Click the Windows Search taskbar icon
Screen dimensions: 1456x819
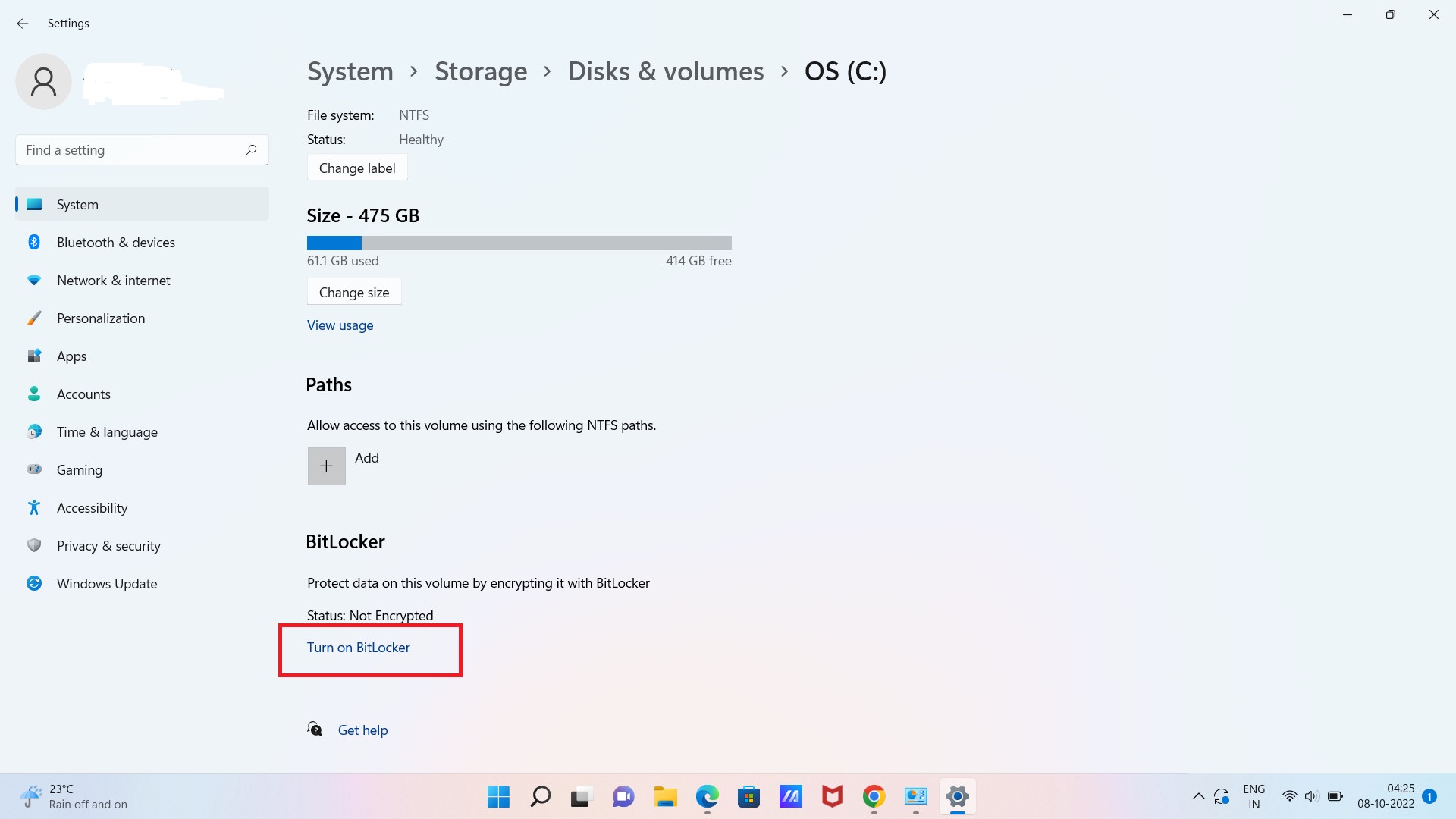point(540,796)
